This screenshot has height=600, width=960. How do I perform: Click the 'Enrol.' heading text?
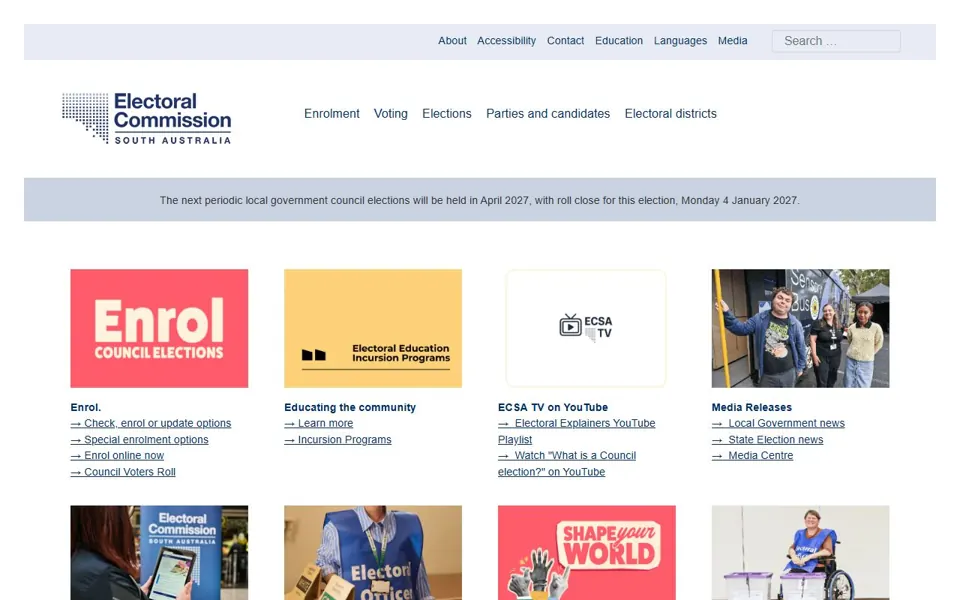point(86,407)
